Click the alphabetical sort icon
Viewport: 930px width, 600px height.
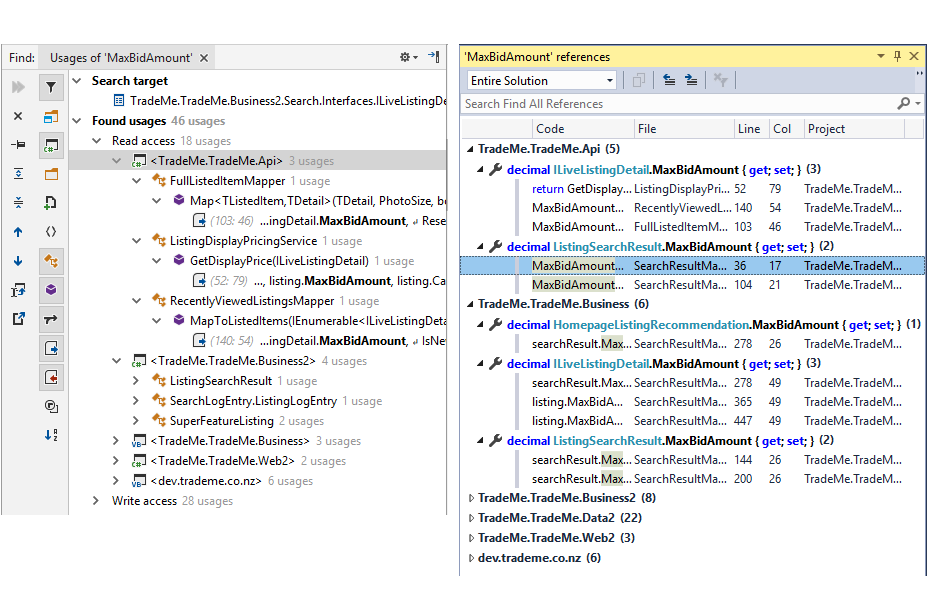(x=51, y=435)
